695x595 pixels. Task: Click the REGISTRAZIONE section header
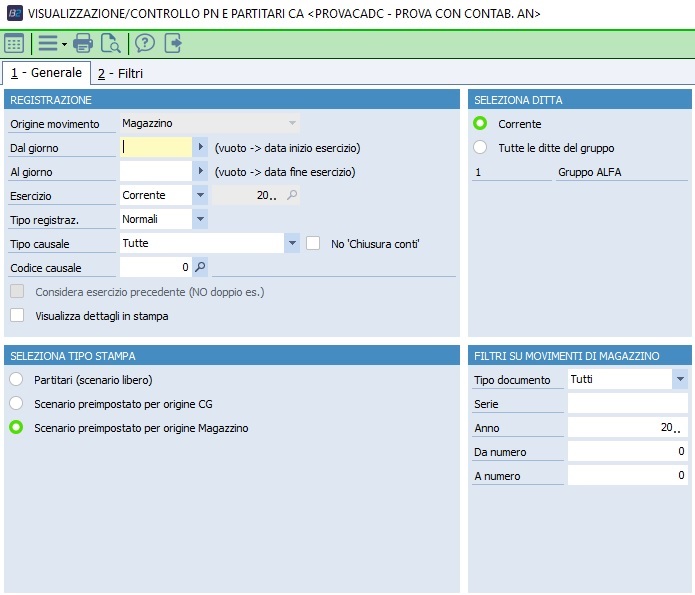pos(232,99)
